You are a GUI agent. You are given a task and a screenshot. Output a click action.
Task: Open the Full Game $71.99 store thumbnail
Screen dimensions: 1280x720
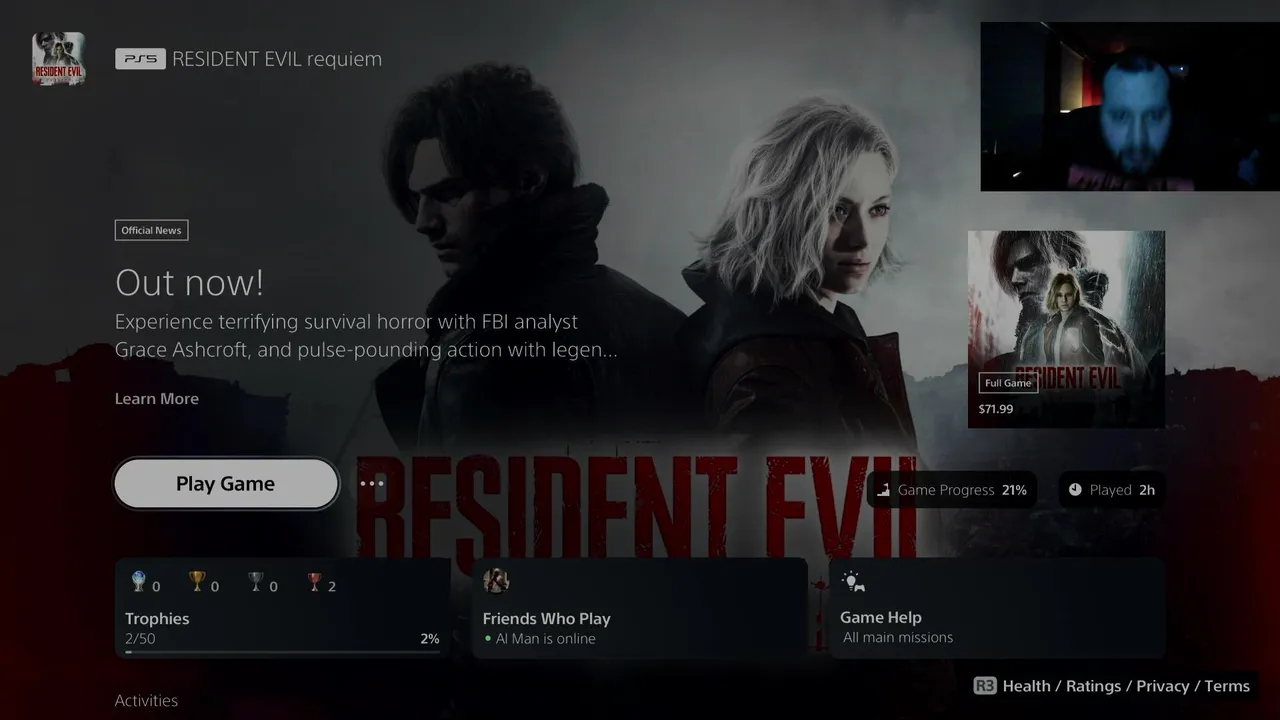1066,329
